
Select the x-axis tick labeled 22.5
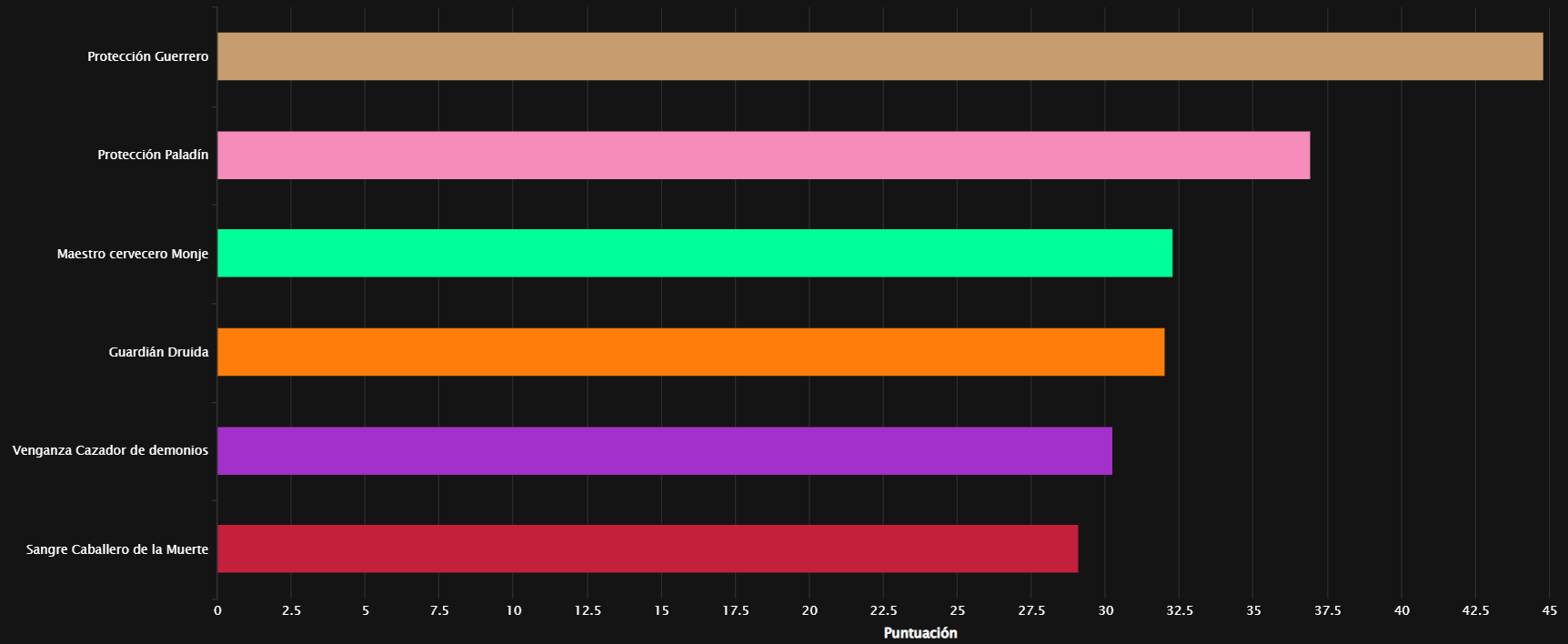tap(883, 610)
